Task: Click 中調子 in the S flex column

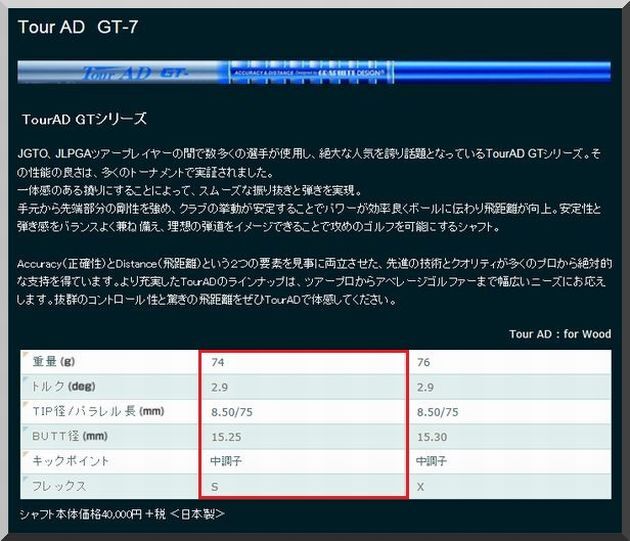Action: tap(226, 461)
